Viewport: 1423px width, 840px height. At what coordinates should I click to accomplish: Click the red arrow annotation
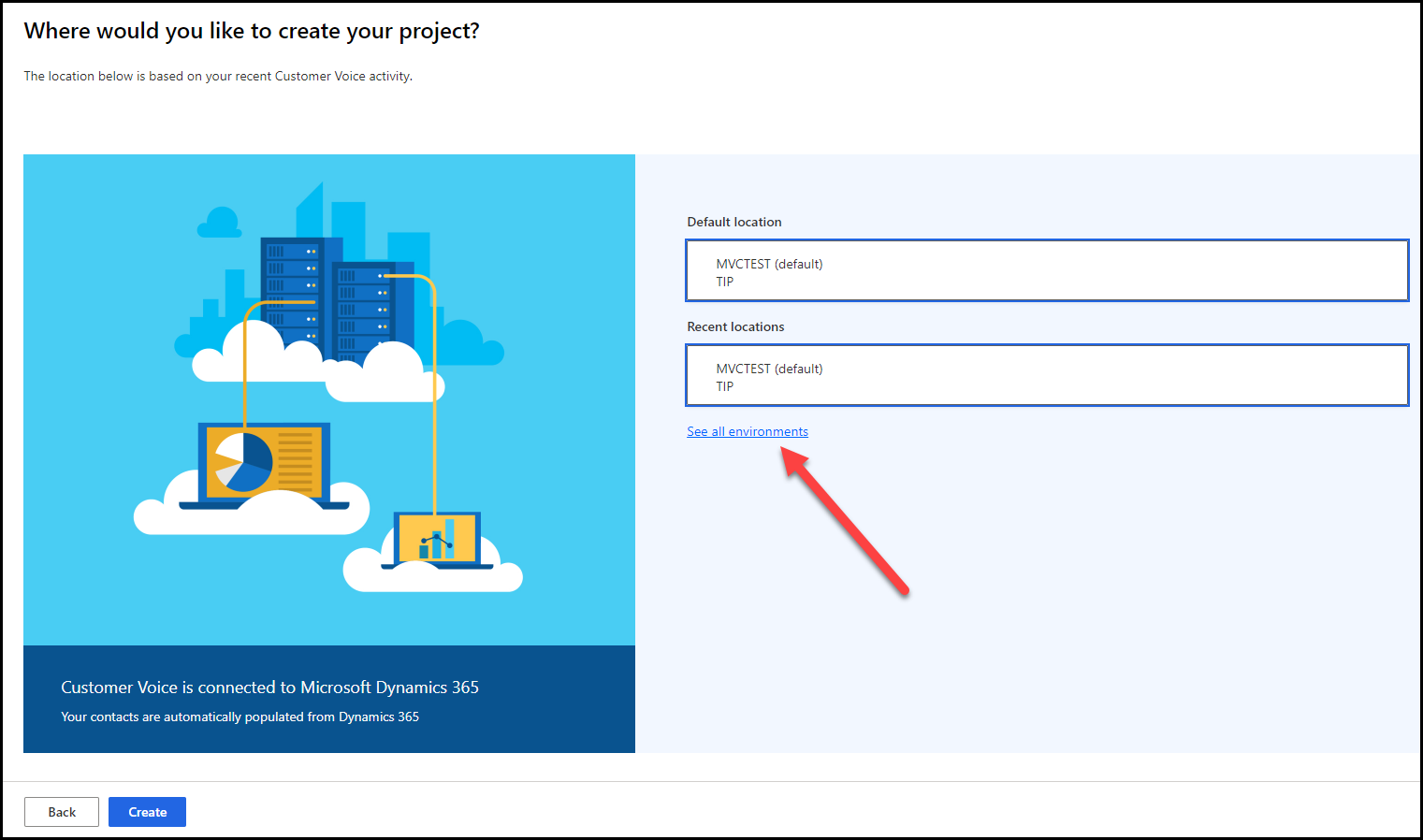[842, 519]
